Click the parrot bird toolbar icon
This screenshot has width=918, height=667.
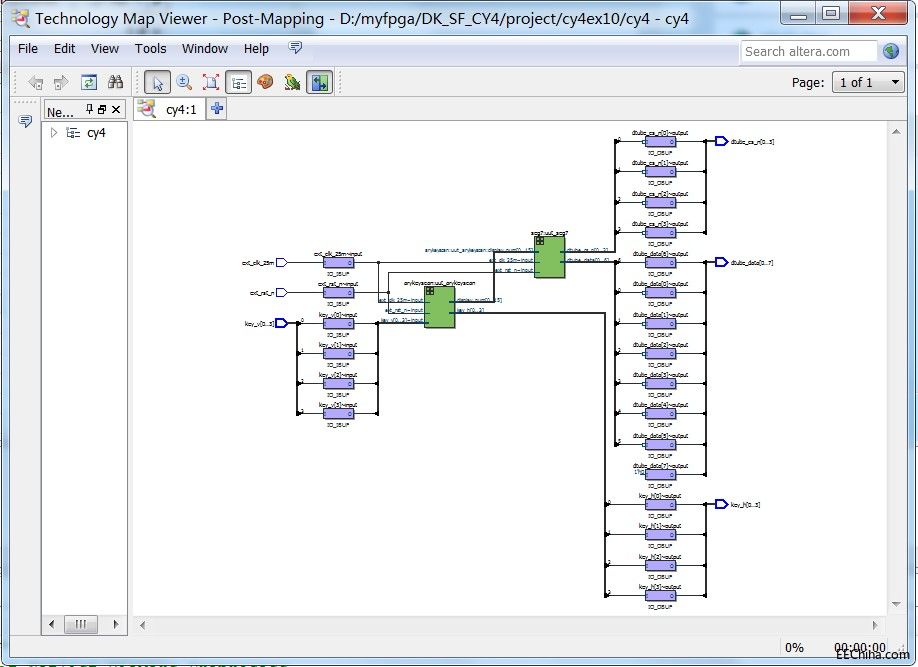[x=292, y=82]
